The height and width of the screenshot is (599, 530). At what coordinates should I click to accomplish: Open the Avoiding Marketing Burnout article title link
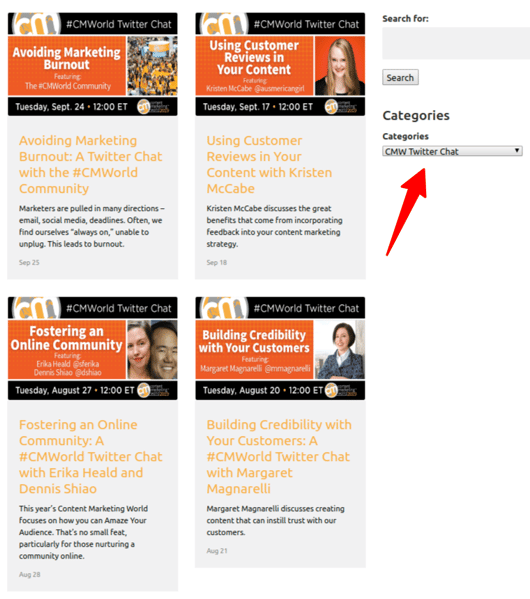click(91, 165)
